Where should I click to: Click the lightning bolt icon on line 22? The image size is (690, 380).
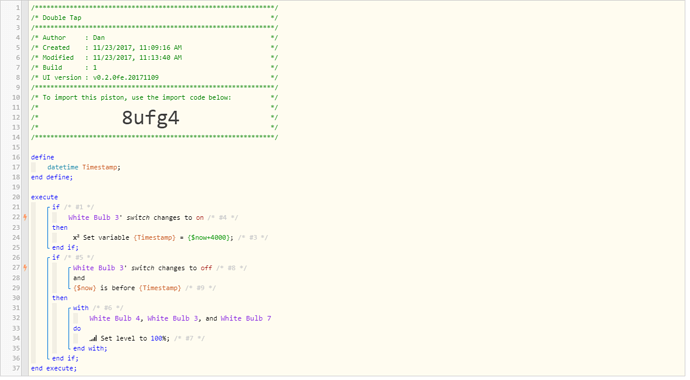coord(25,217)
